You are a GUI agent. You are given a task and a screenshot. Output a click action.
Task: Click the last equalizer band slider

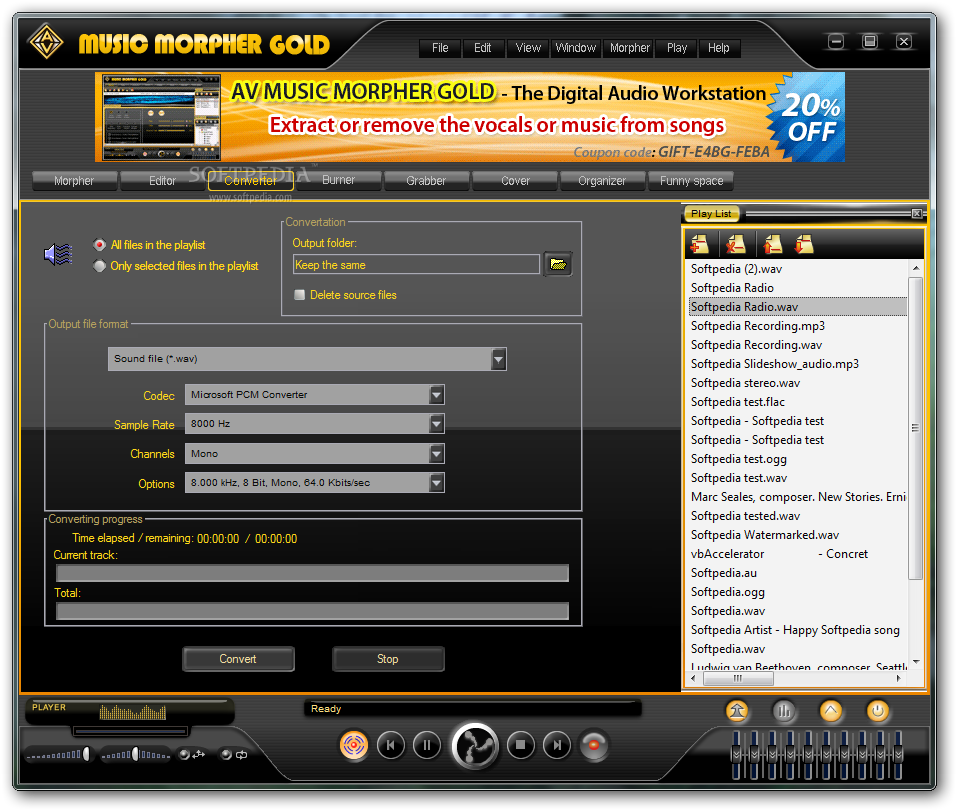tap(898, 755)
